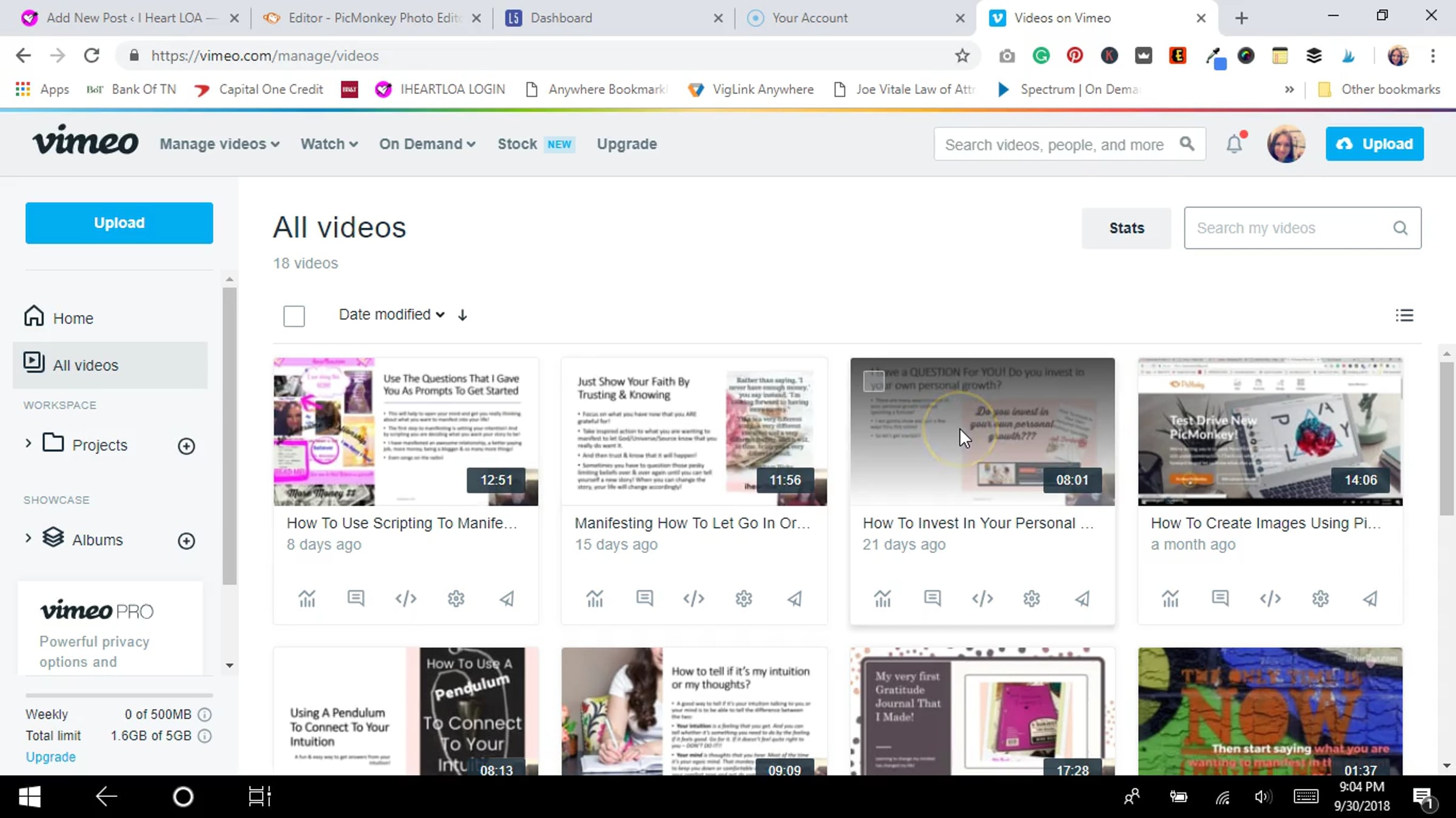Viewport: 1456px width, 818px height.
Task: Switch to list view layout
Action: tap(1404, 315)
